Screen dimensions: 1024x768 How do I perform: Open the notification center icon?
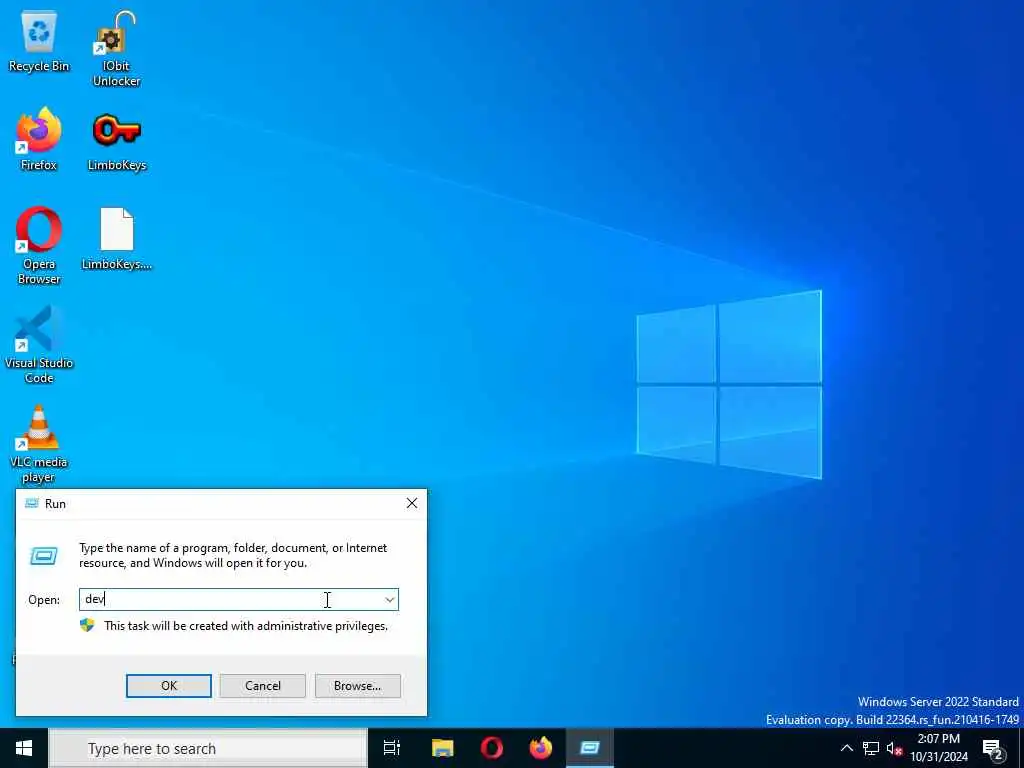993,749
